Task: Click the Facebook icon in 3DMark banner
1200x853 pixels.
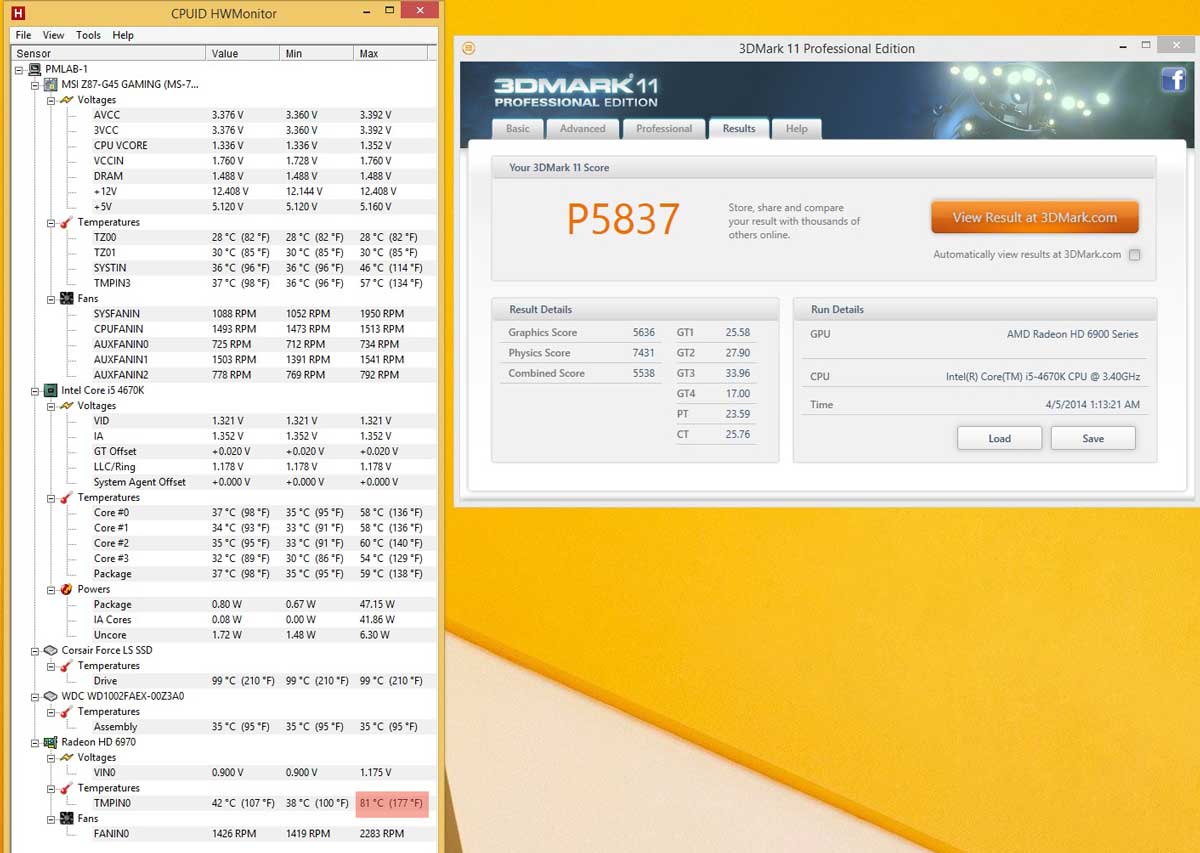Action: tap(1173, 81)
